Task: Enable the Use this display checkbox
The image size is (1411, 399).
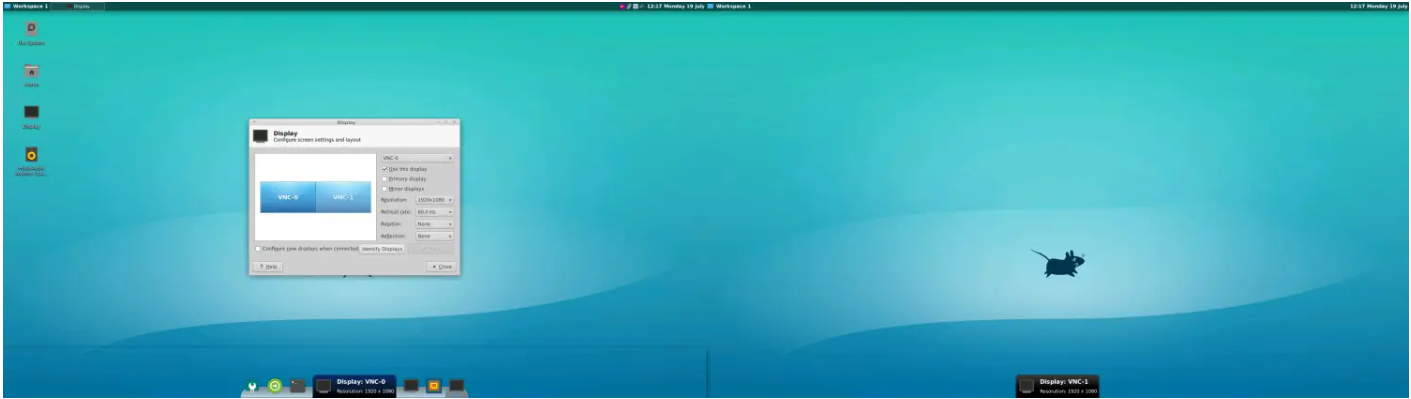Action: [x=385, y=169]
